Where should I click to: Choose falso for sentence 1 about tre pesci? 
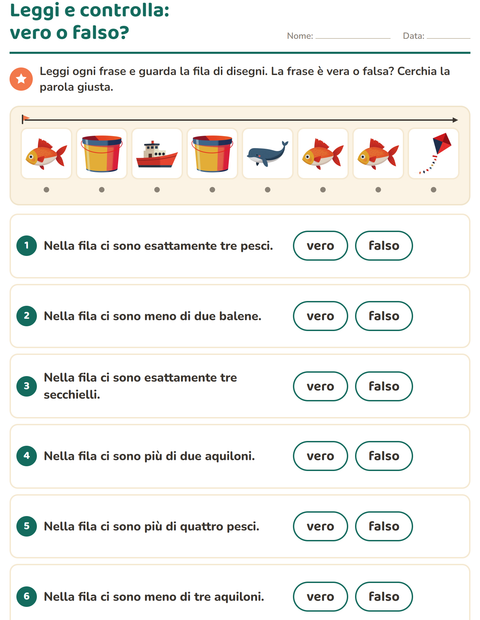pos(384,246)
